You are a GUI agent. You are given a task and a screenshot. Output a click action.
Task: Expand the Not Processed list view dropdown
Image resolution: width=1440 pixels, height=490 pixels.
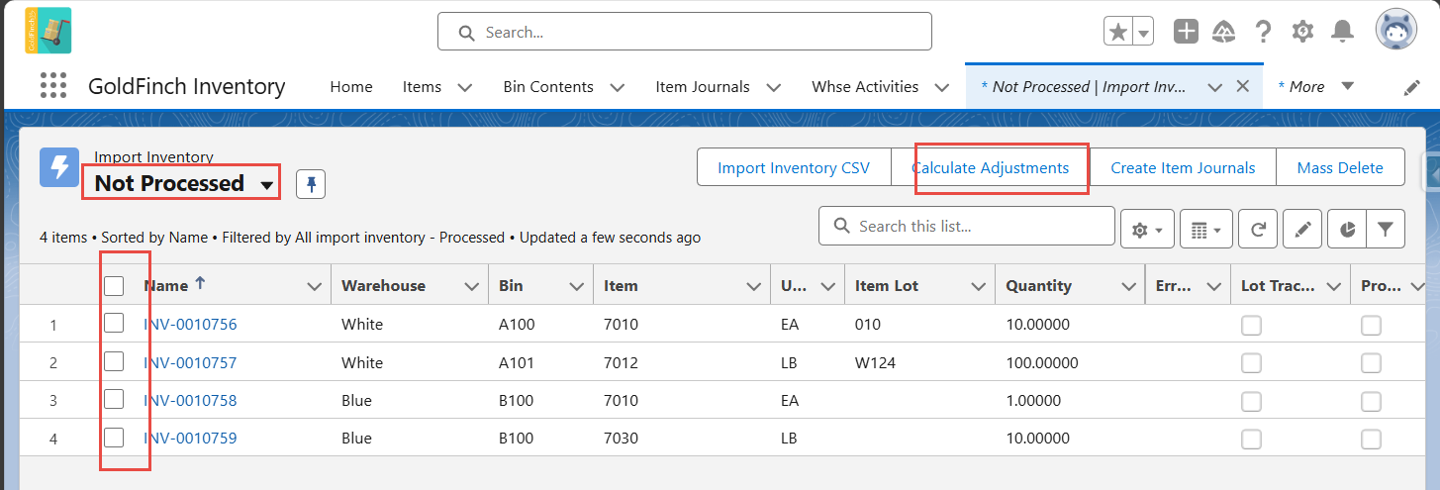267,186
